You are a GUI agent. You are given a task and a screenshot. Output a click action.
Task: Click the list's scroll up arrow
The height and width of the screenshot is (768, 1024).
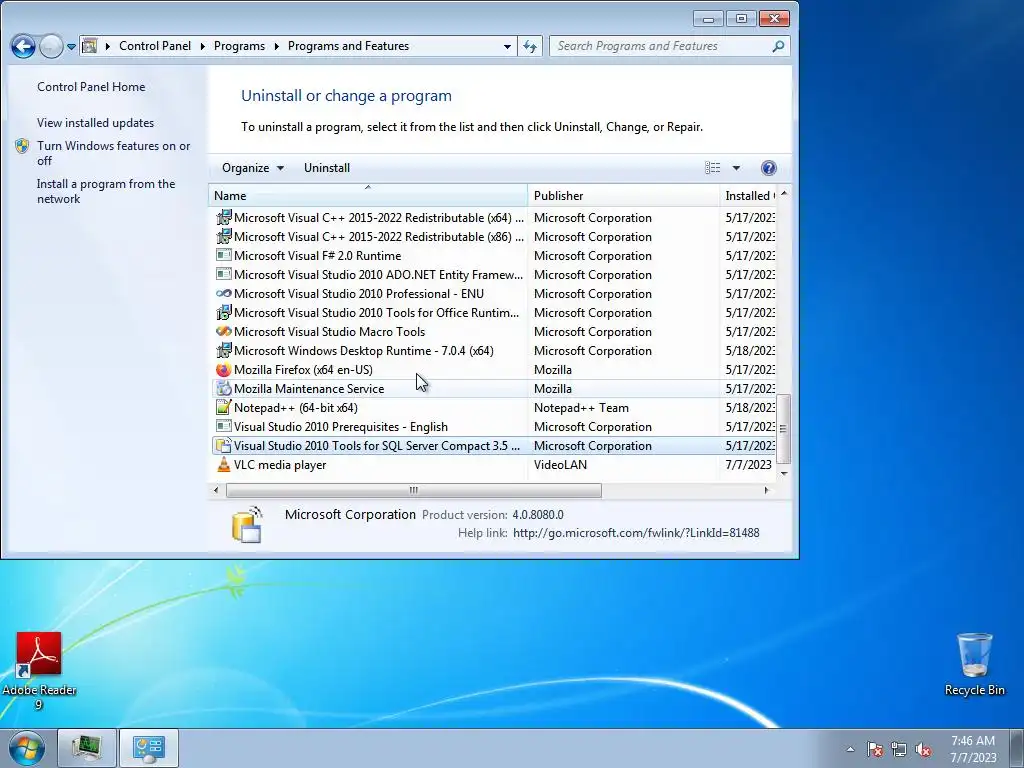click(x=784, y=193)
